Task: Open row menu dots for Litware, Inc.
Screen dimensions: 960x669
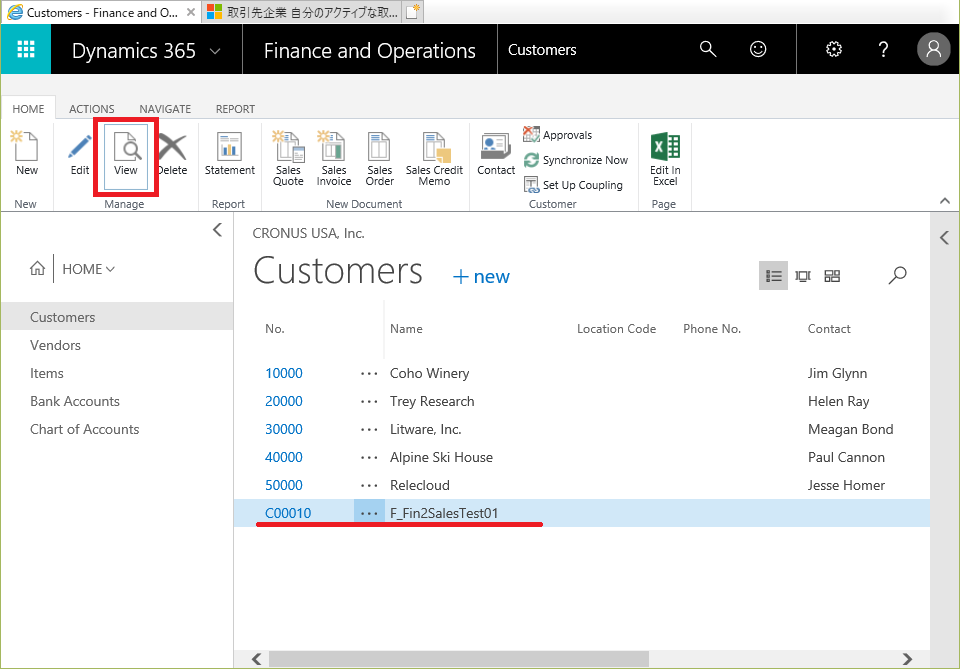Action: click(x=369, y=430)
